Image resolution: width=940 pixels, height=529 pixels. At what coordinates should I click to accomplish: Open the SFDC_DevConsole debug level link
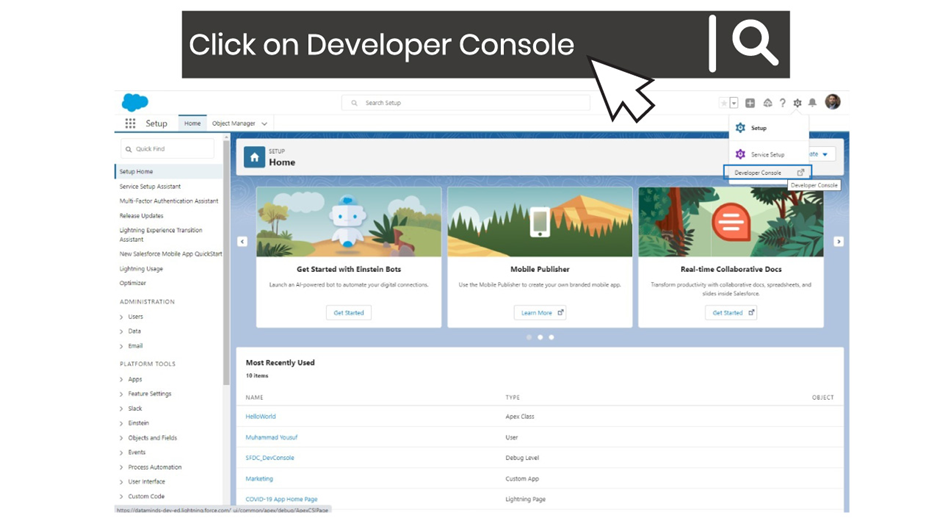click(270, 458)
